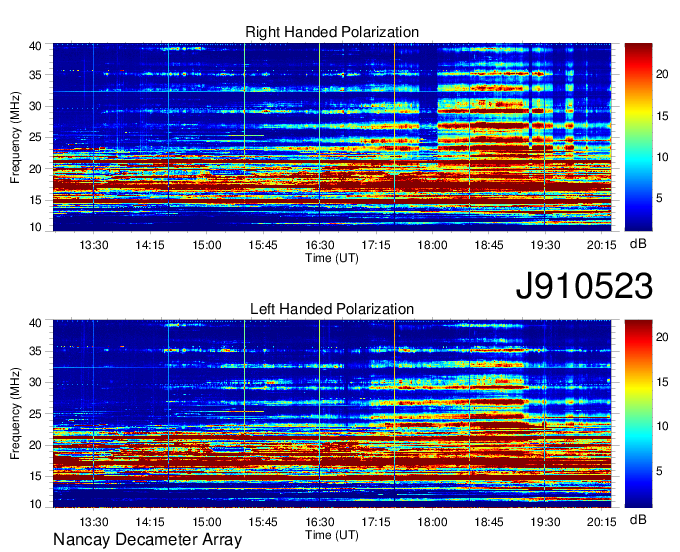Click the bottom color bar's dB unit label
Viewport: 680px width, 552px height.
pyautogui.click(x=638, y=519)
